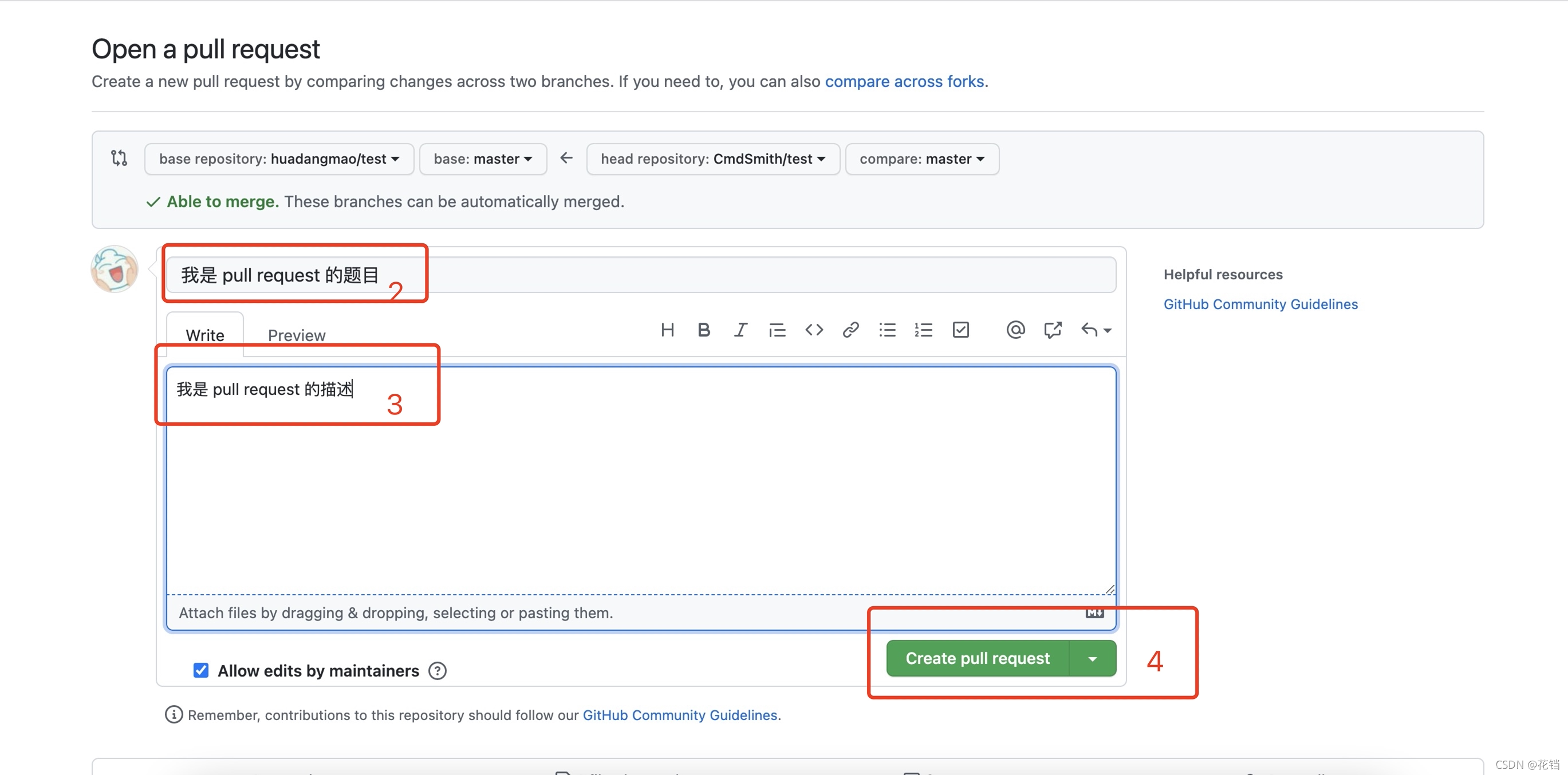Insert a bulleted list
Screen dimensions: 1568x775
[887, 330]
